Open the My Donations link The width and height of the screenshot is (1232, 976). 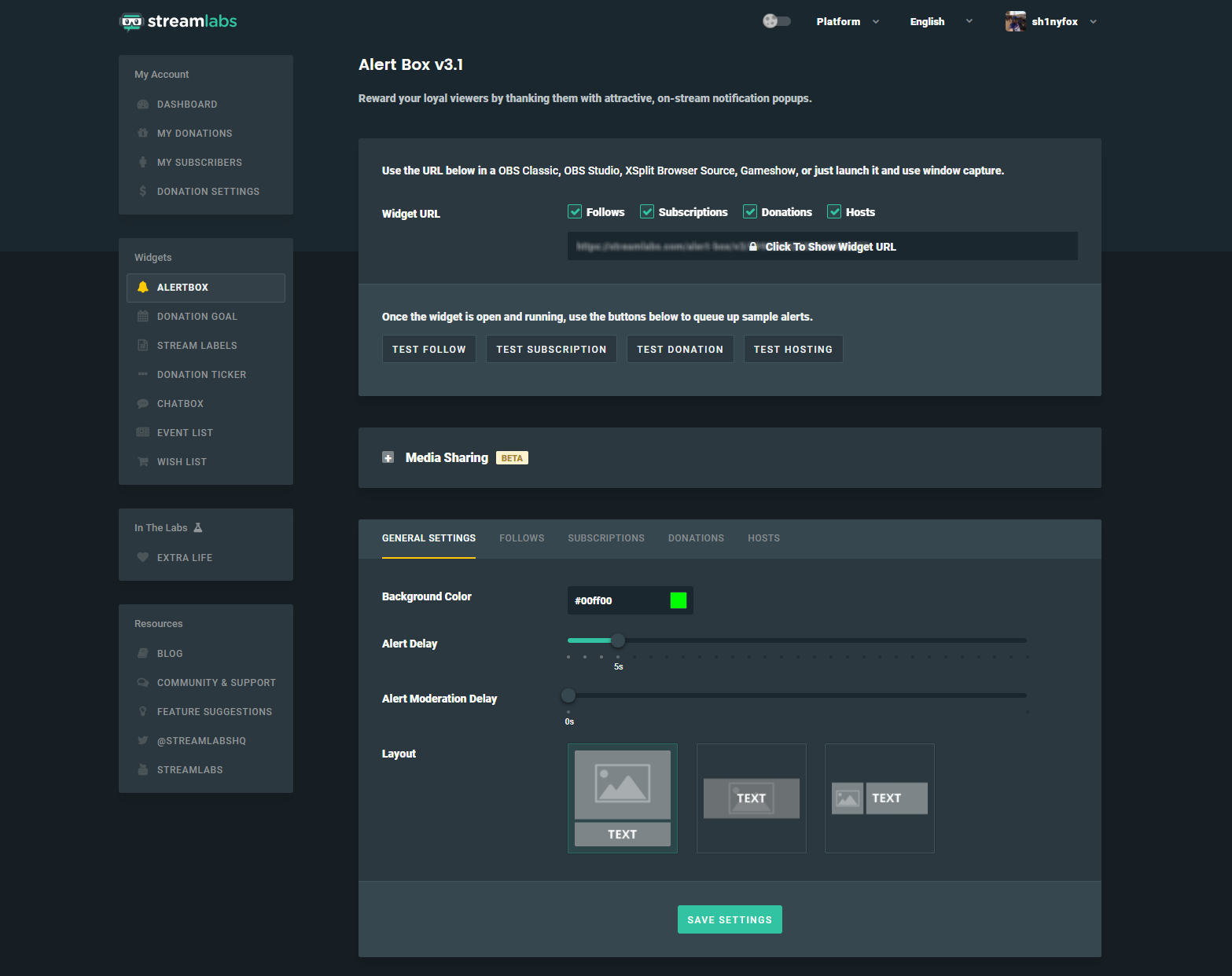click(x=195, y=134)
